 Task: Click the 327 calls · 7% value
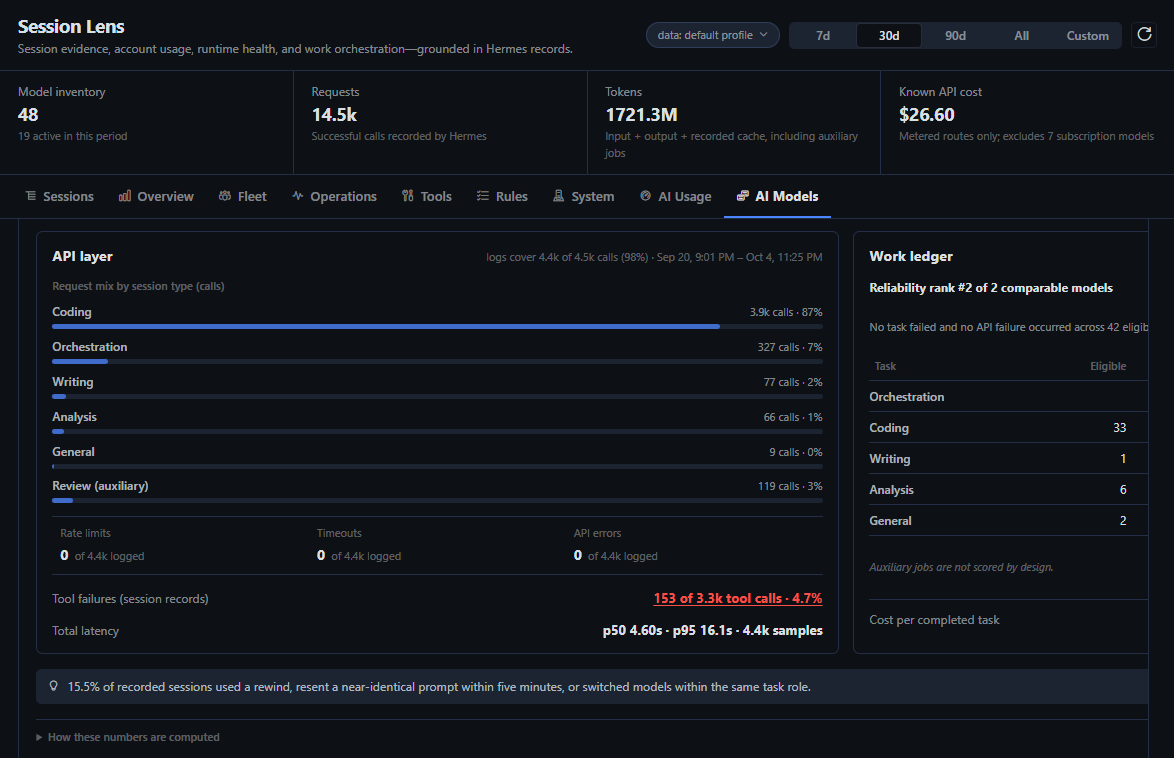pyautogui.click(x=790, y=348)
